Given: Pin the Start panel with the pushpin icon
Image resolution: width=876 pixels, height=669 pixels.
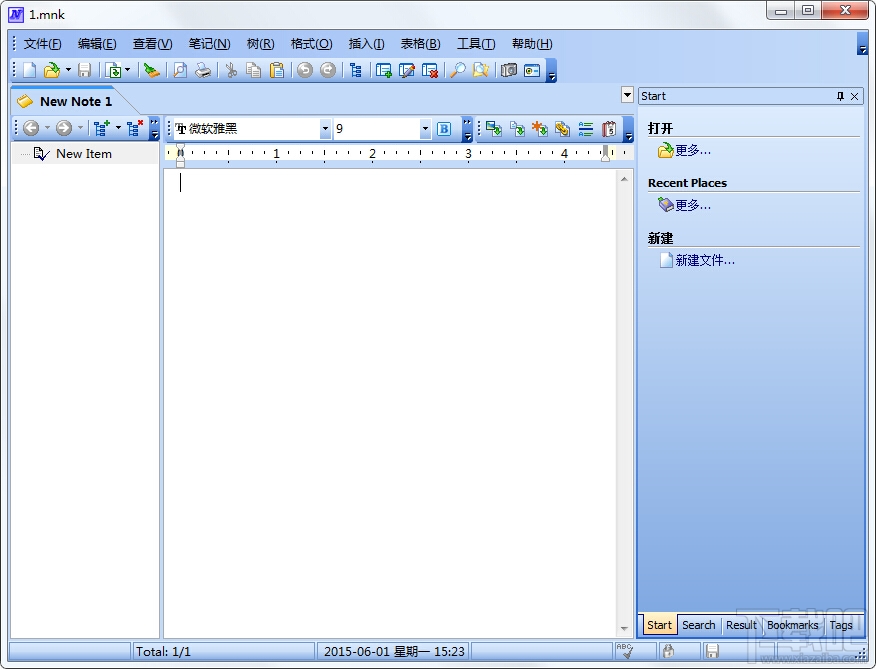Looking at the screenshot, I should coord(840,96).
